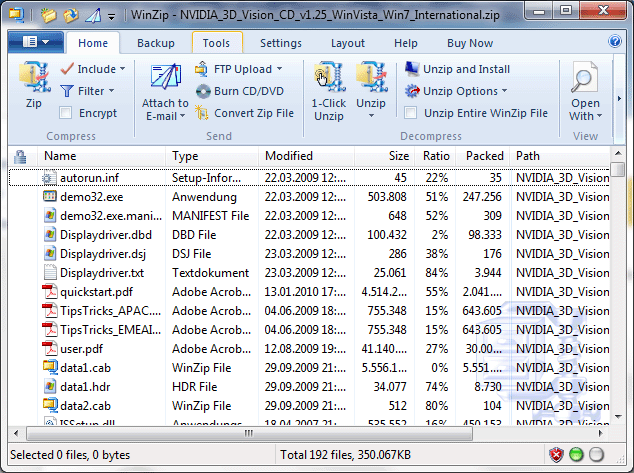
Task: Click the 1-Click Unzip icon
Action: 329,77
